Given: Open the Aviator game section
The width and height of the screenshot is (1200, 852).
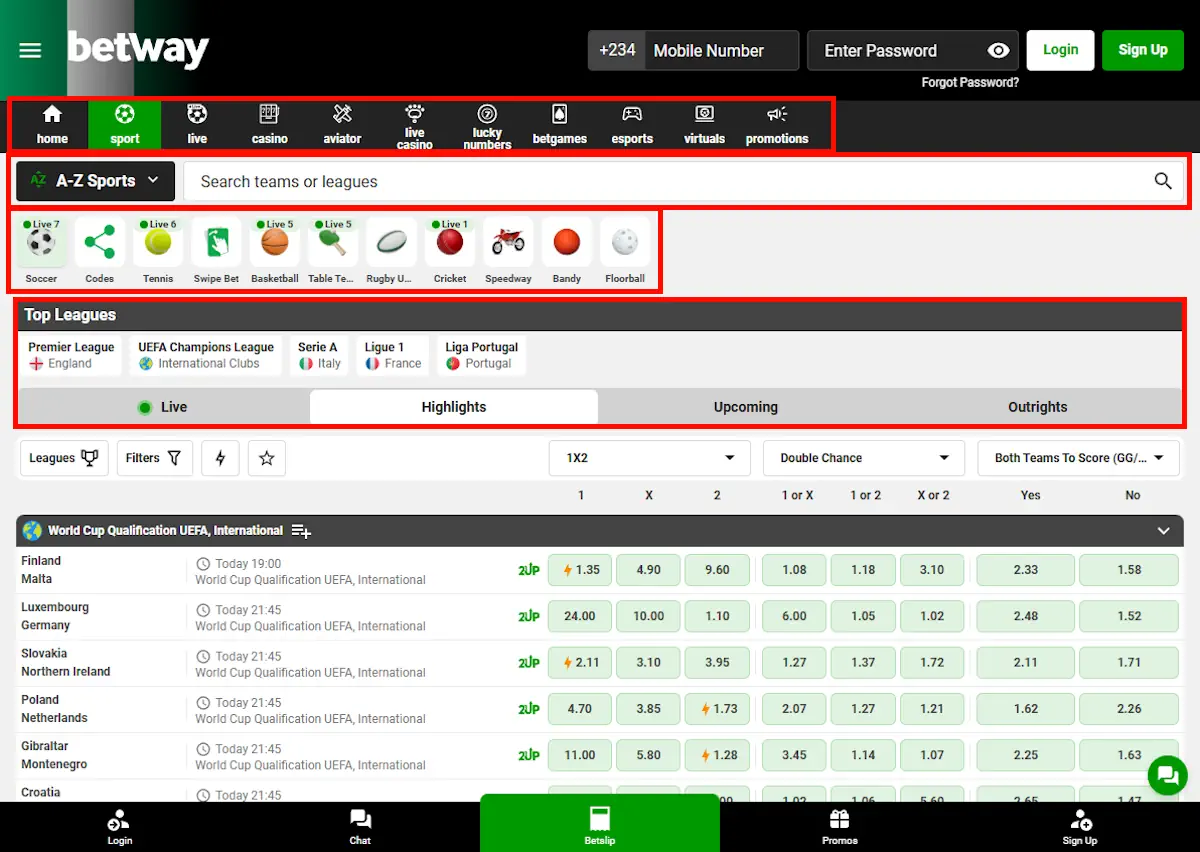Looking at the screenshot, I should pos(342,123).
